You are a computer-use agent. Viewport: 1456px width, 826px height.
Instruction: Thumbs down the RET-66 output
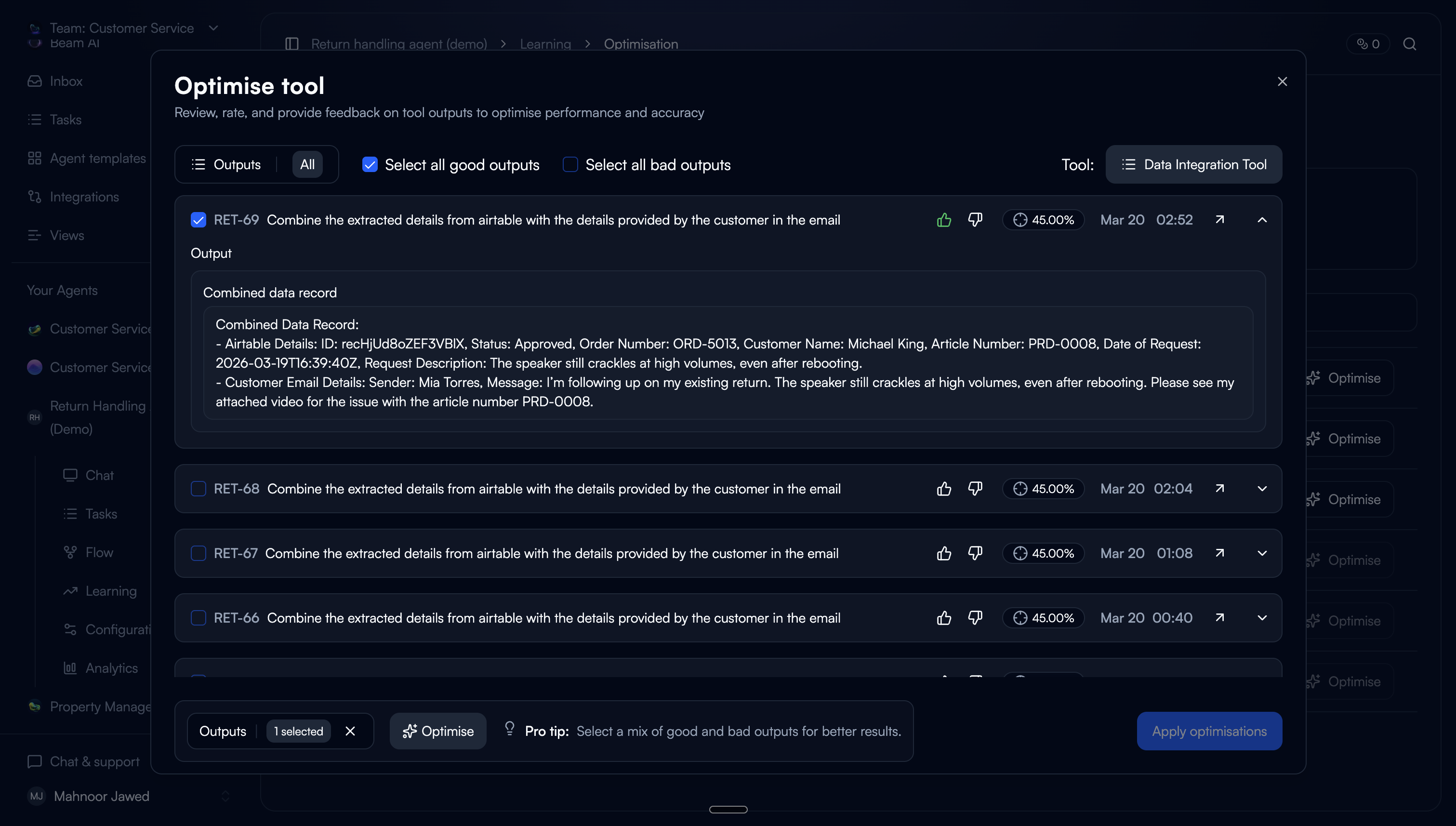pyautogui.click(x=975, y=617)
